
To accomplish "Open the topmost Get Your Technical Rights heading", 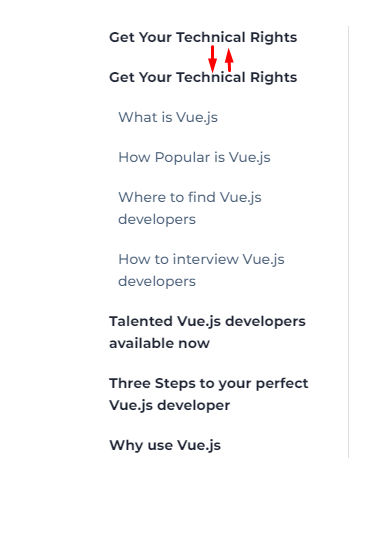I will [203, 37].
